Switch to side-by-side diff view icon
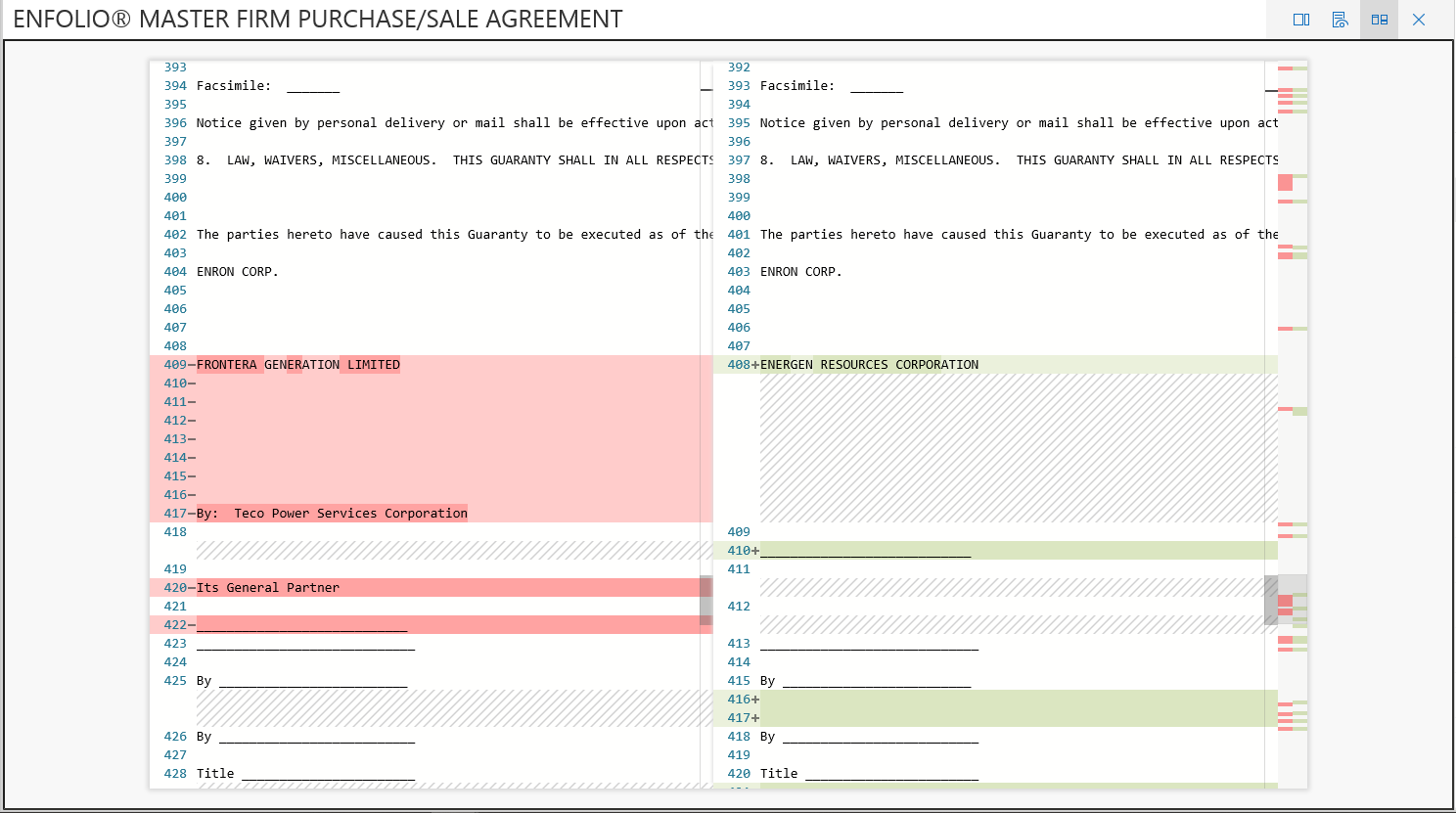 click(x=1380, y=20)
